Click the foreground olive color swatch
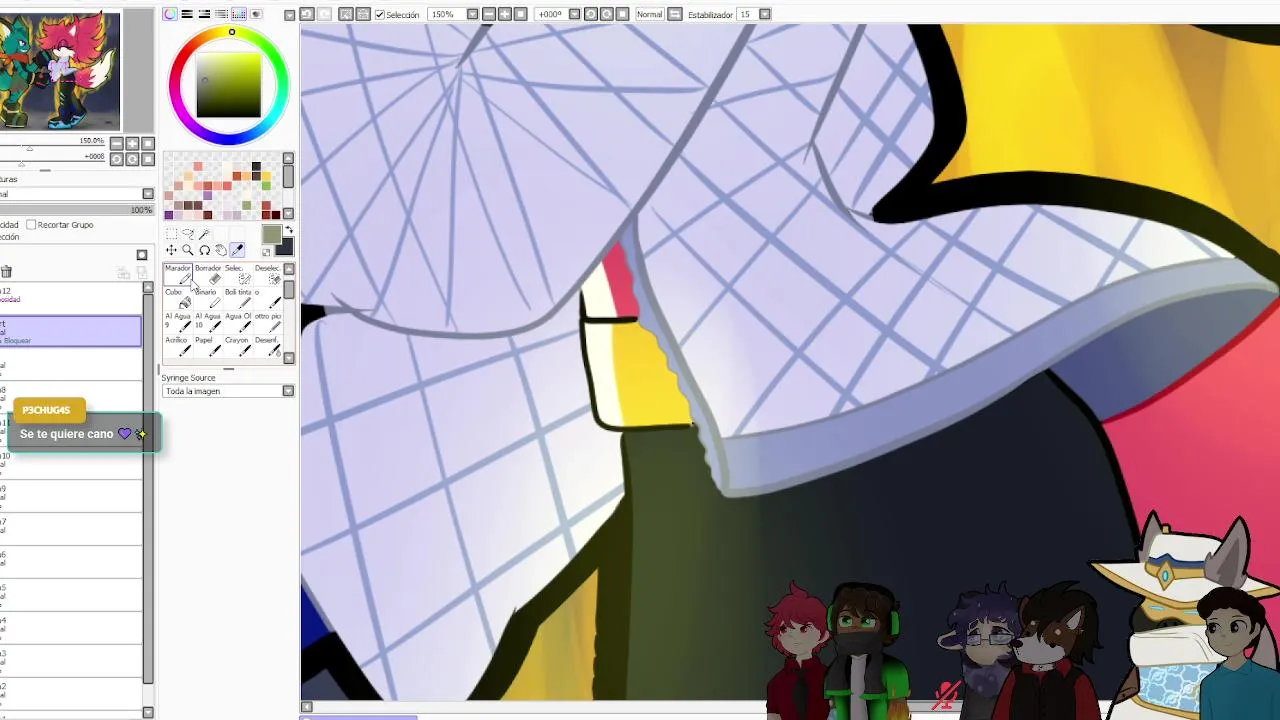Viewport: 1280px width, 720px height. coord(271,235)
